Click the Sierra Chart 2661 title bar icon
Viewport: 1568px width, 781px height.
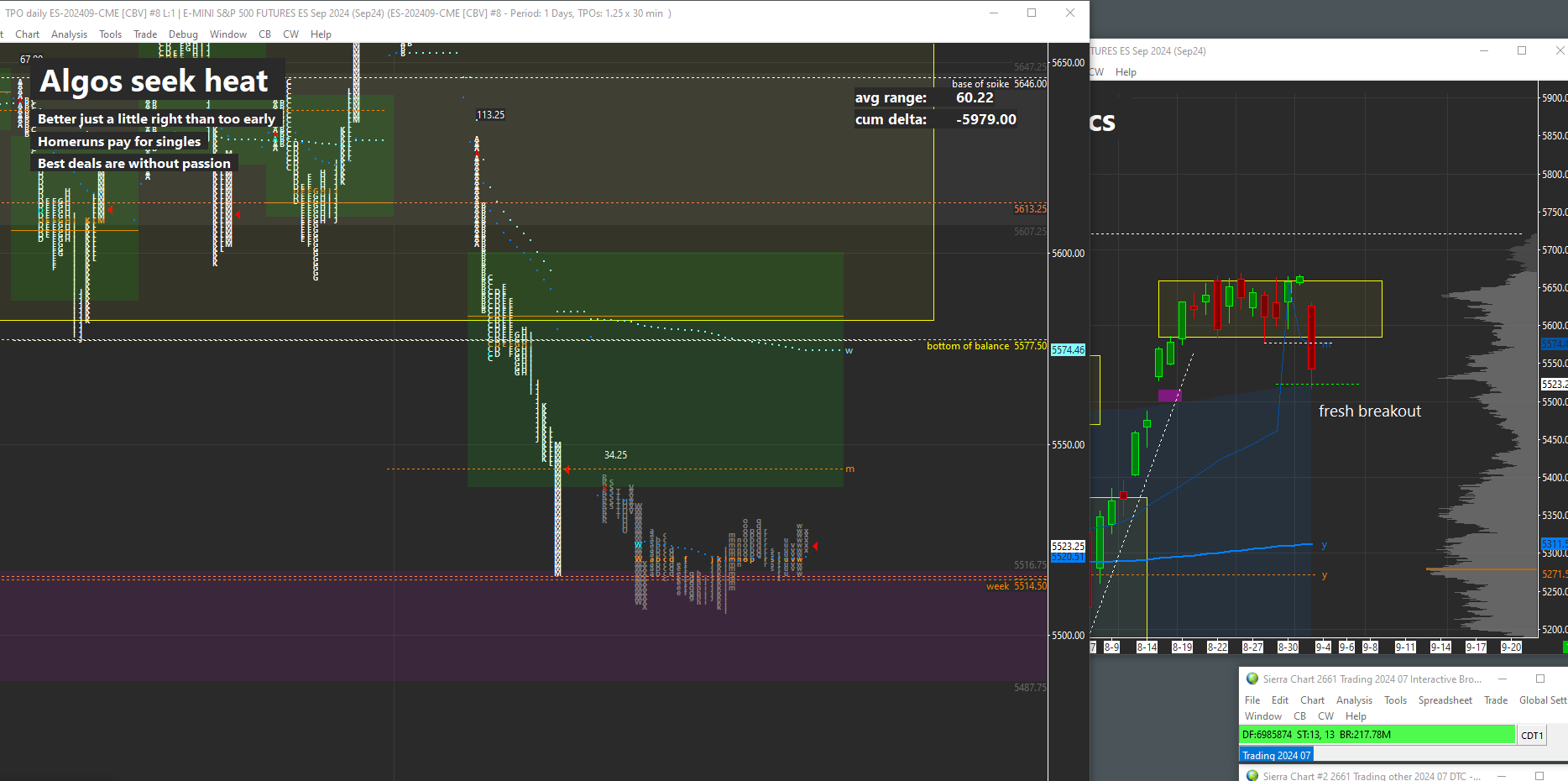(x=1252, y=679)
